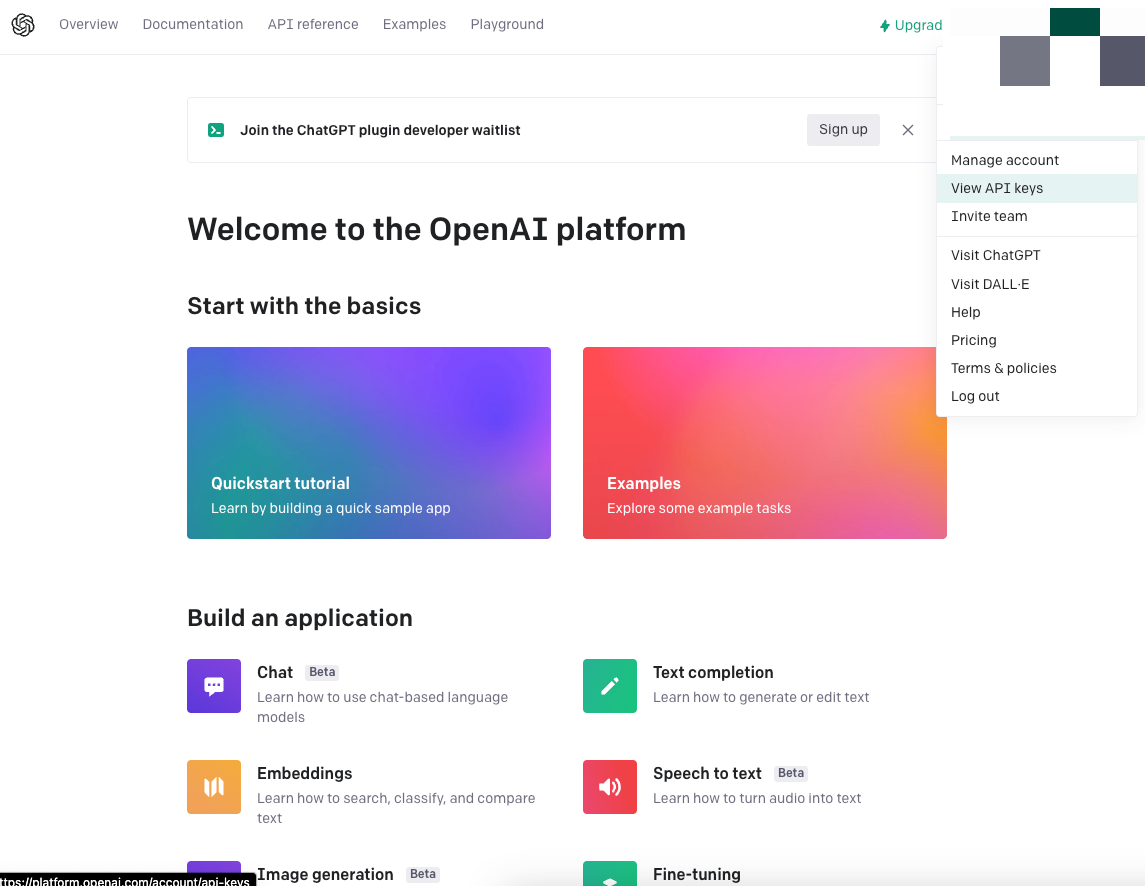This screenshot has height=886, width=1145.
Task: Click 'Explore some example tasks' text
Action: [699, 508]
